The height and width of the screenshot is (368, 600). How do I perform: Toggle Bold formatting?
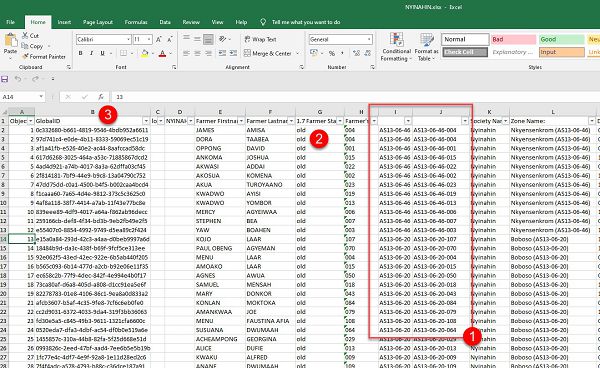click(x=80, y=53)
